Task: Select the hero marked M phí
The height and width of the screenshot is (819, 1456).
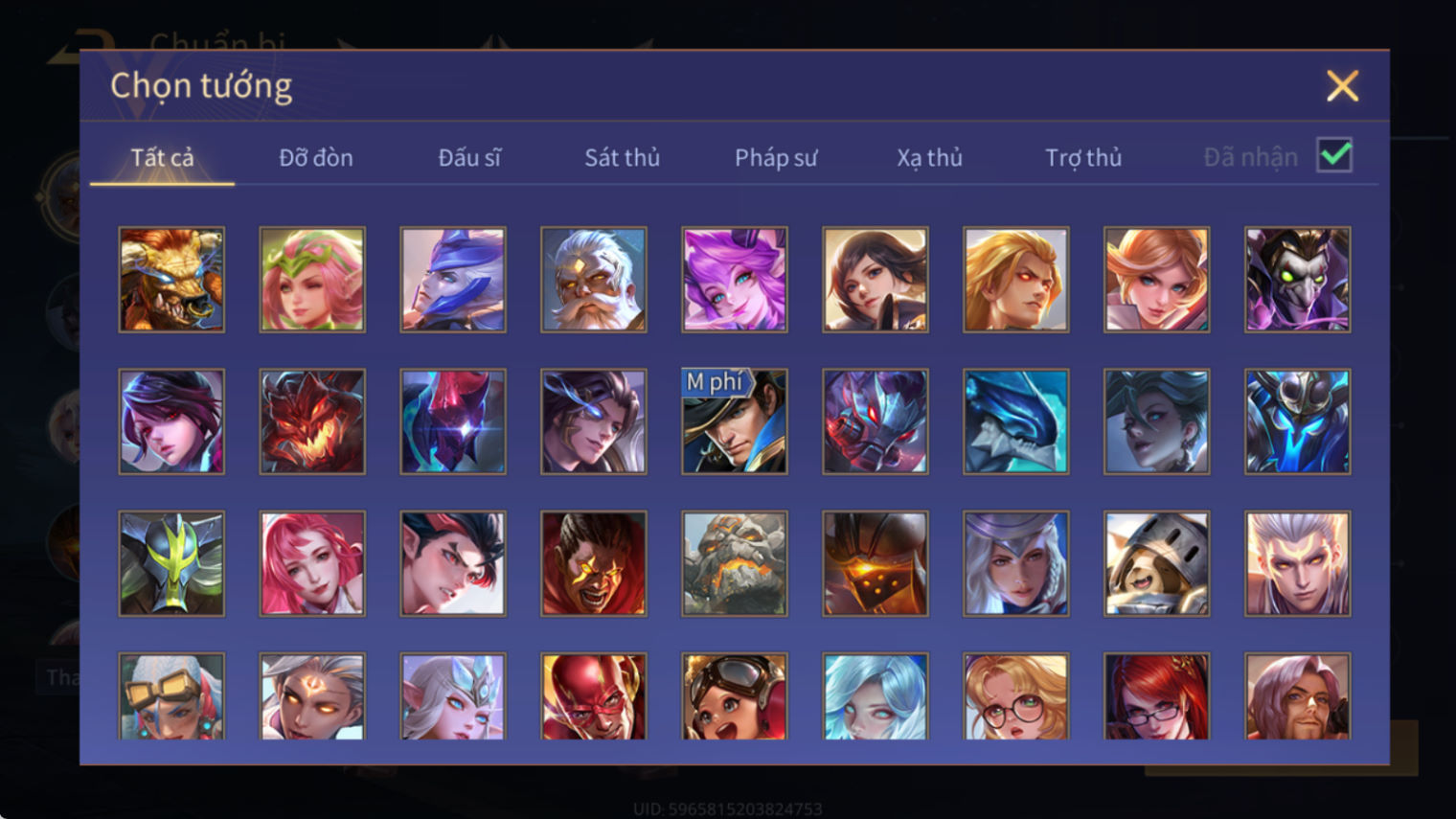Action: click(735, 421)
